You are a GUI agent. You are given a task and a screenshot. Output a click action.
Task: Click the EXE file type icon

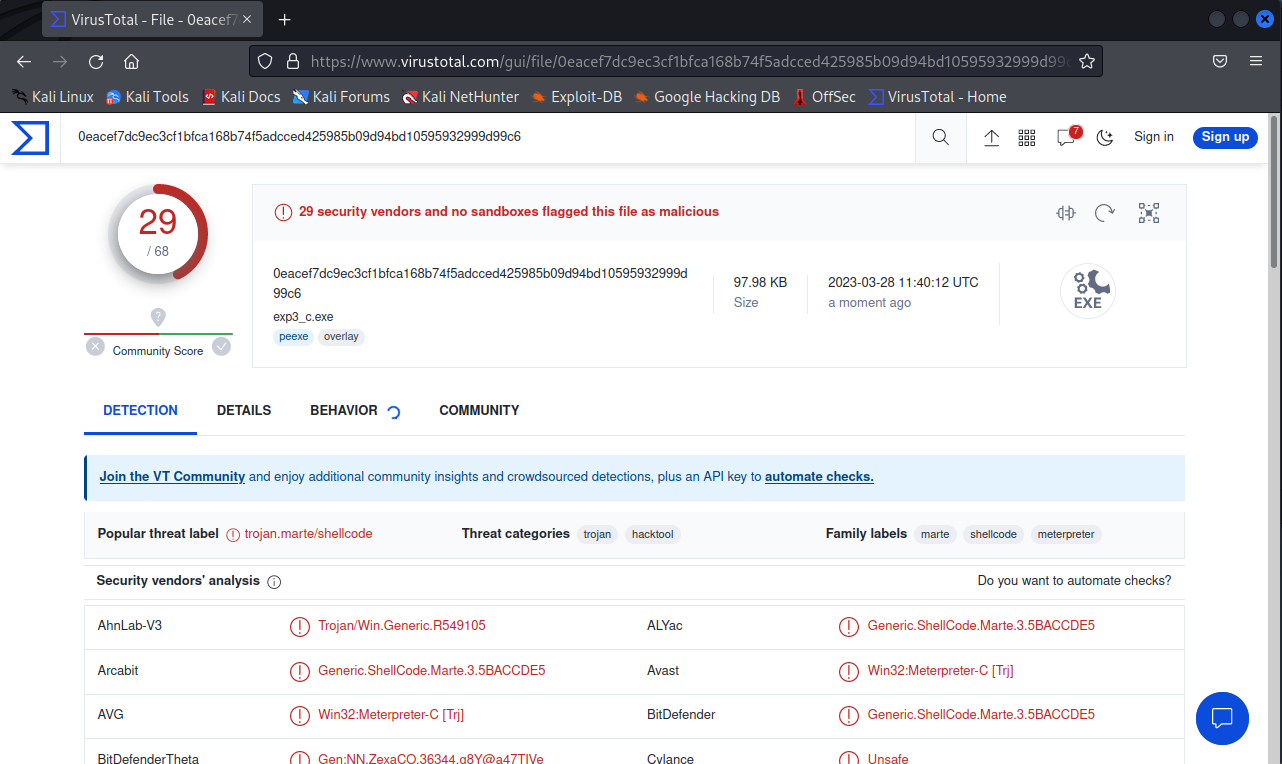click(1088, 291)
